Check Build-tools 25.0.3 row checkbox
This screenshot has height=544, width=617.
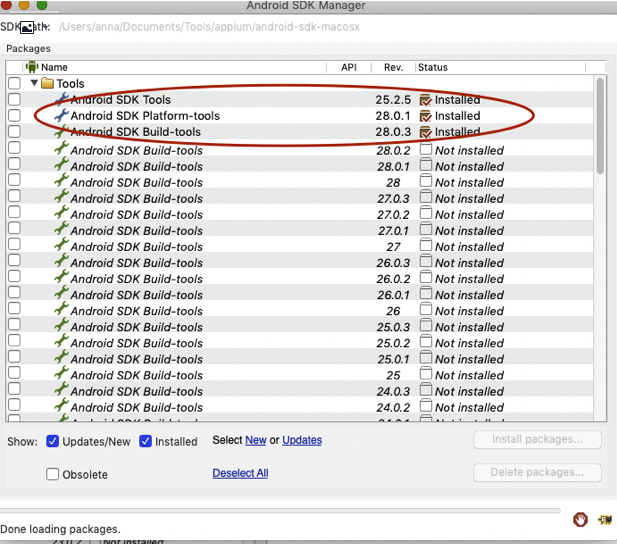pos(14,325)
